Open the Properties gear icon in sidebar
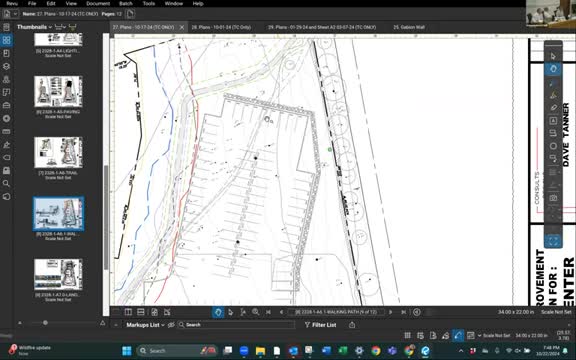The image size is (576, 360). click(6, 118)
